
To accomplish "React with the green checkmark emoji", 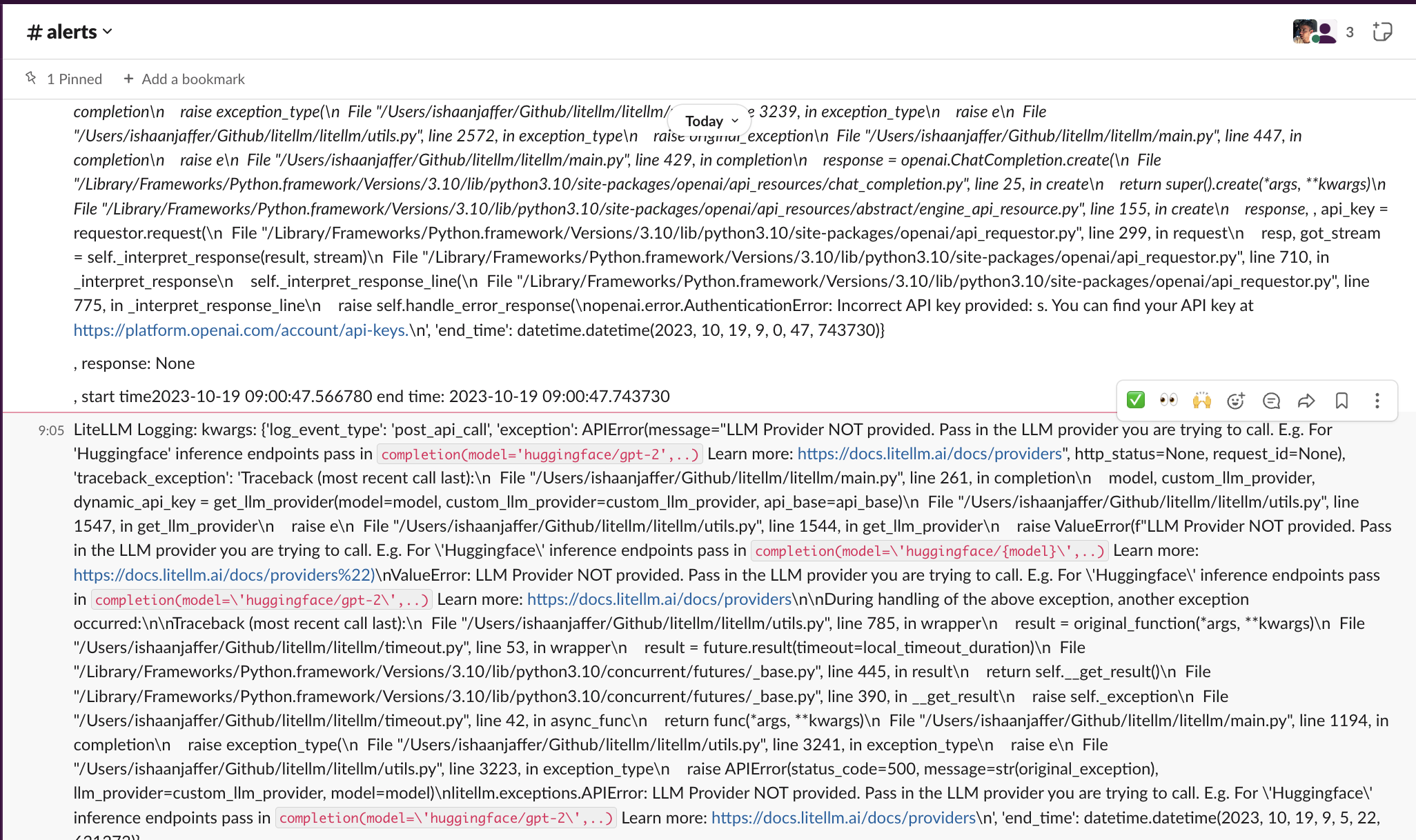I will point(1135,400).
